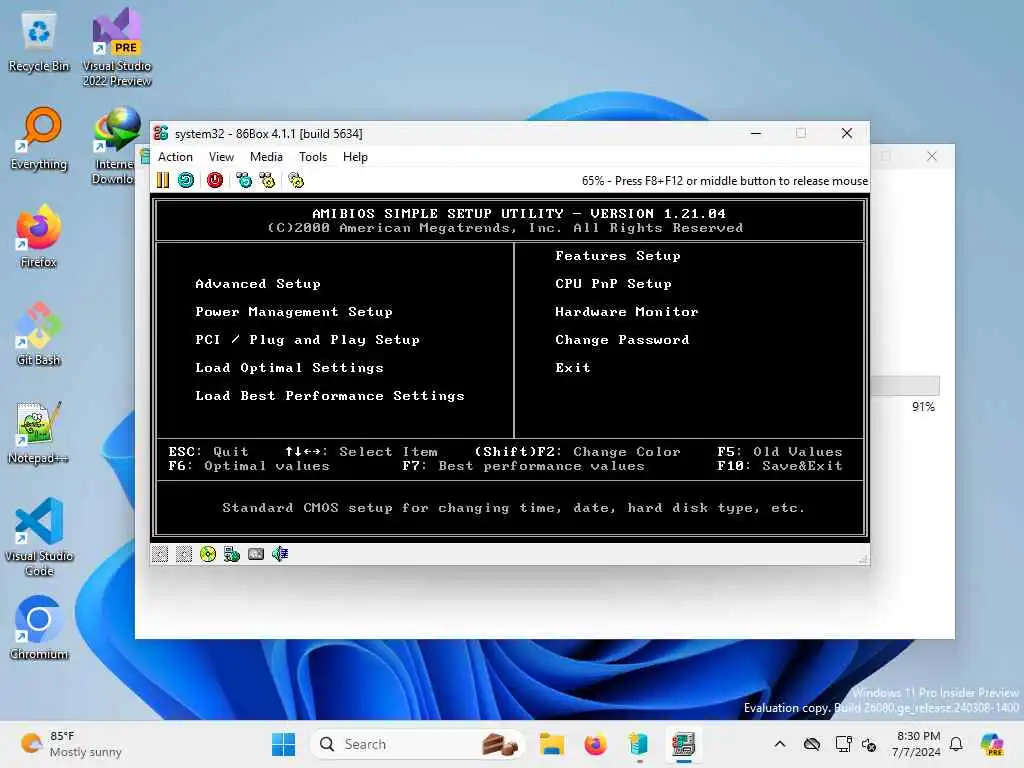Screen dimensions: 1024x768
Task: Pause the emulation with the Pause icon
Action: (x=163, y=180)
